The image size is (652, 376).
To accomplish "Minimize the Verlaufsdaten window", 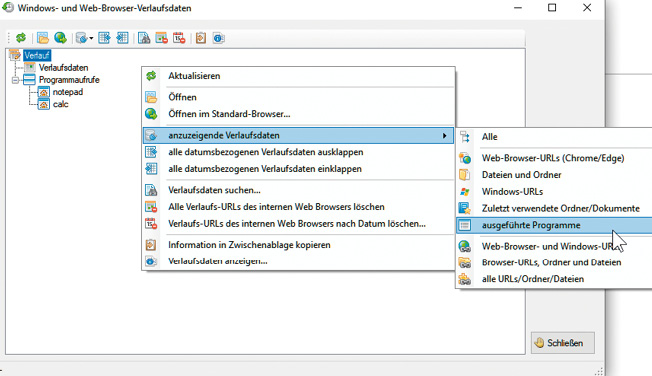I will [x=518, y=8].
